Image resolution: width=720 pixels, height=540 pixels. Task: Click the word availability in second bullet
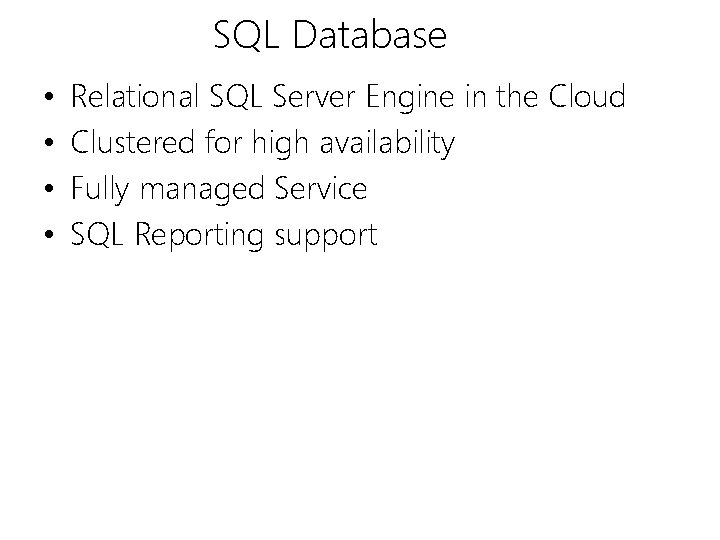(x=387, y=143)
